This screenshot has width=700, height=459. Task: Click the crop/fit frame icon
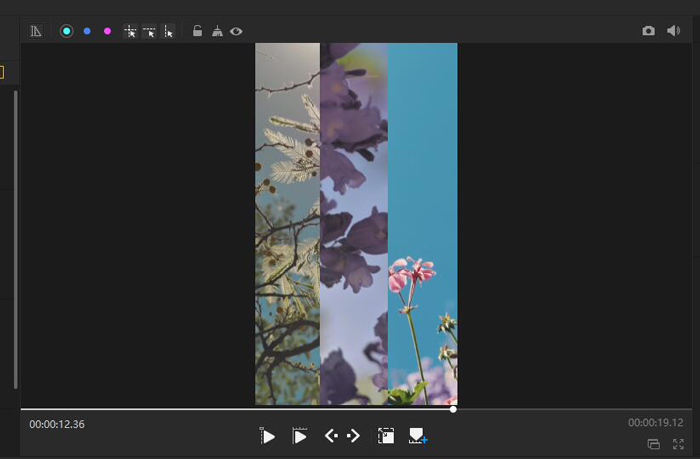[385, 436]
